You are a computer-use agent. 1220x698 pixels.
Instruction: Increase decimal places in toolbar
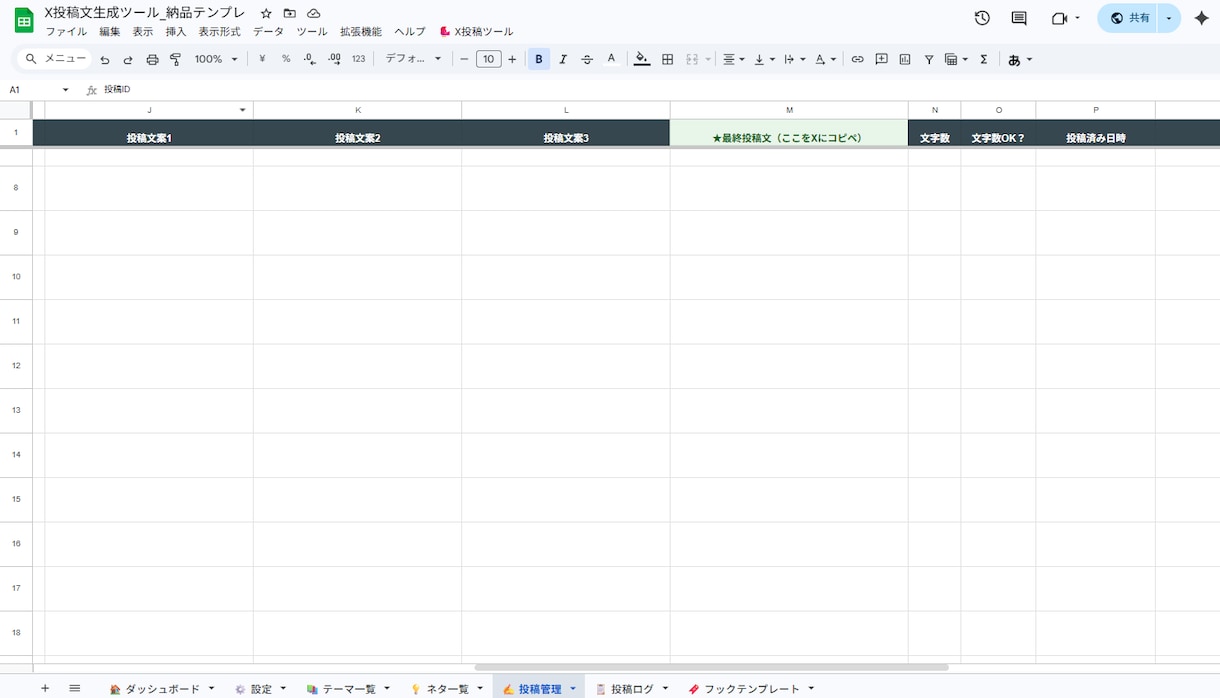pos(334,59)
